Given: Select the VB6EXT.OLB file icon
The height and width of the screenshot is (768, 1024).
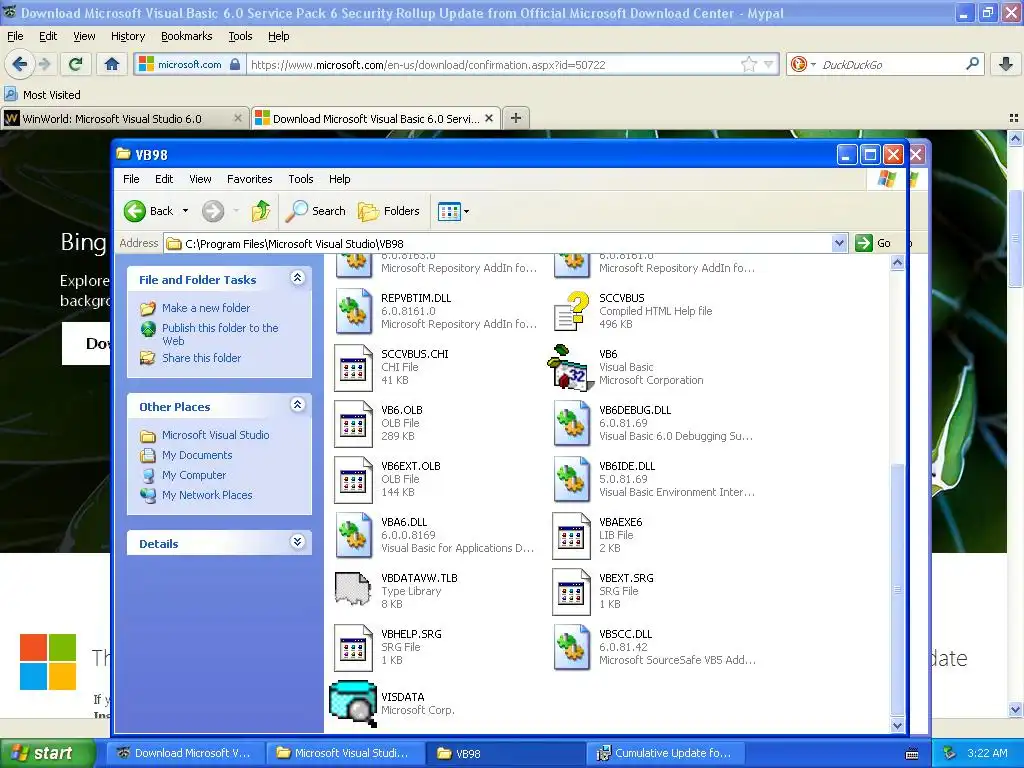Looking at the screenshot, I should [x=353, y=480].
